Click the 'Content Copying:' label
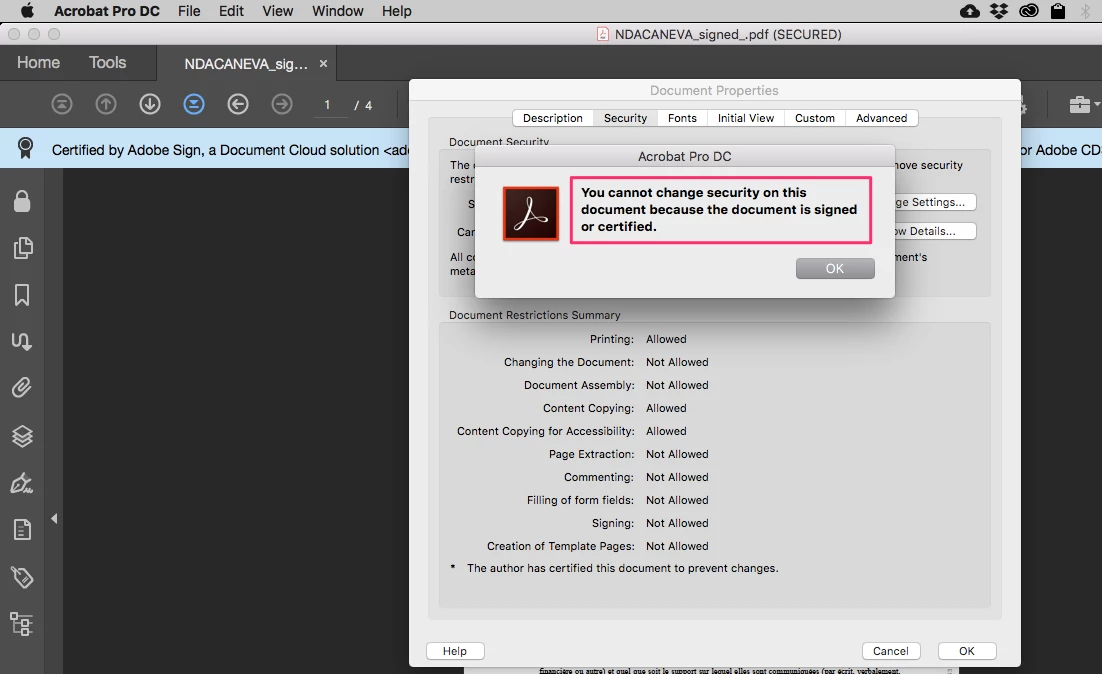1102x674 pixels. click(588, 408)
